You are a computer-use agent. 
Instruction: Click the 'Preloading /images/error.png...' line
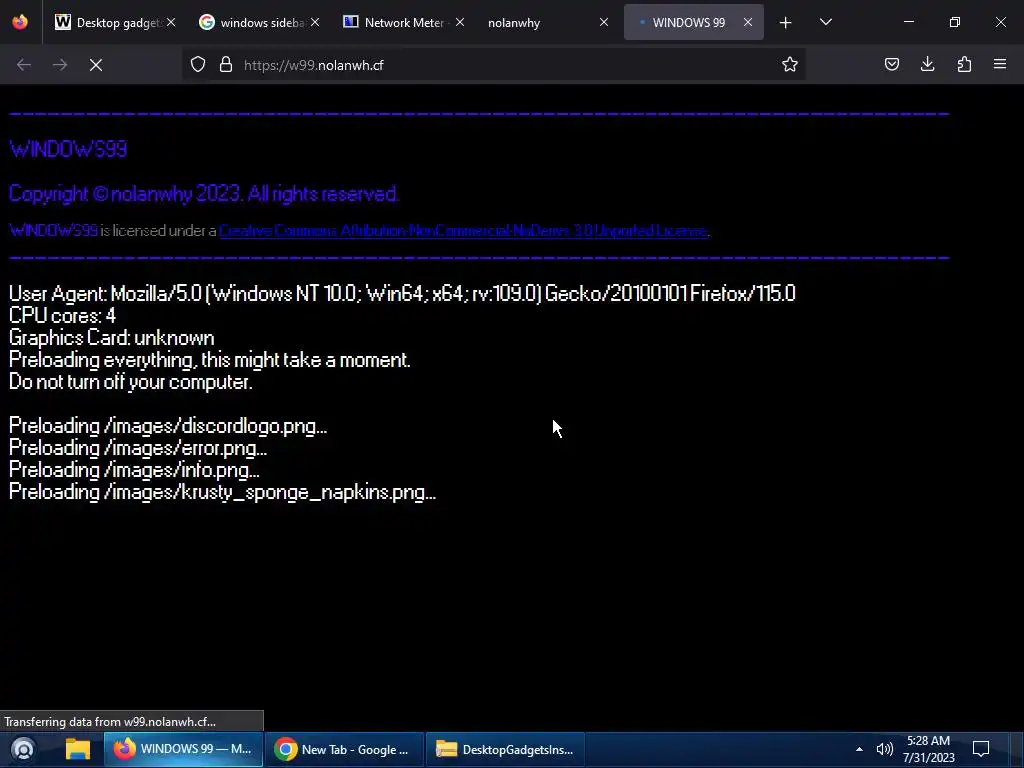138,449
